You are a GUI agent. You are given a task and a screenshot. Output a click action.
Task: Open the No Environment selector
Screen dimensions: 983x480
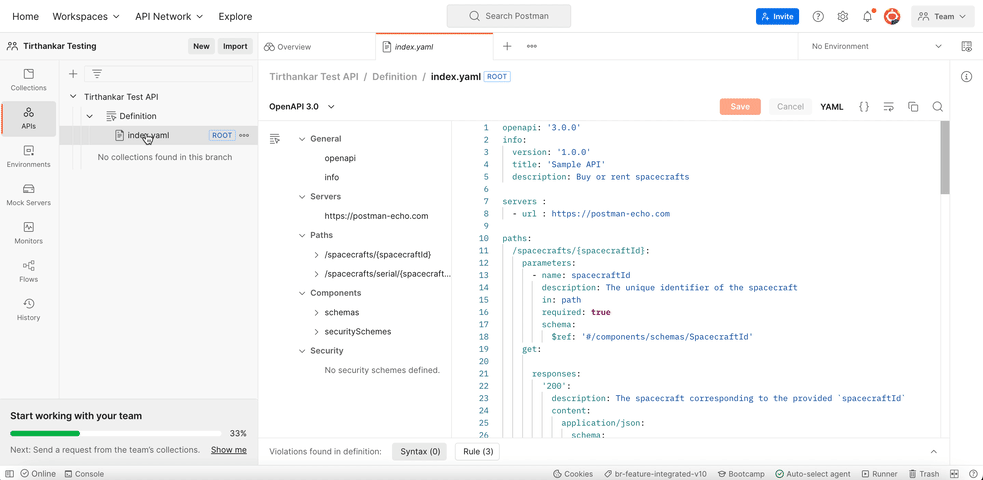[876, 46]
